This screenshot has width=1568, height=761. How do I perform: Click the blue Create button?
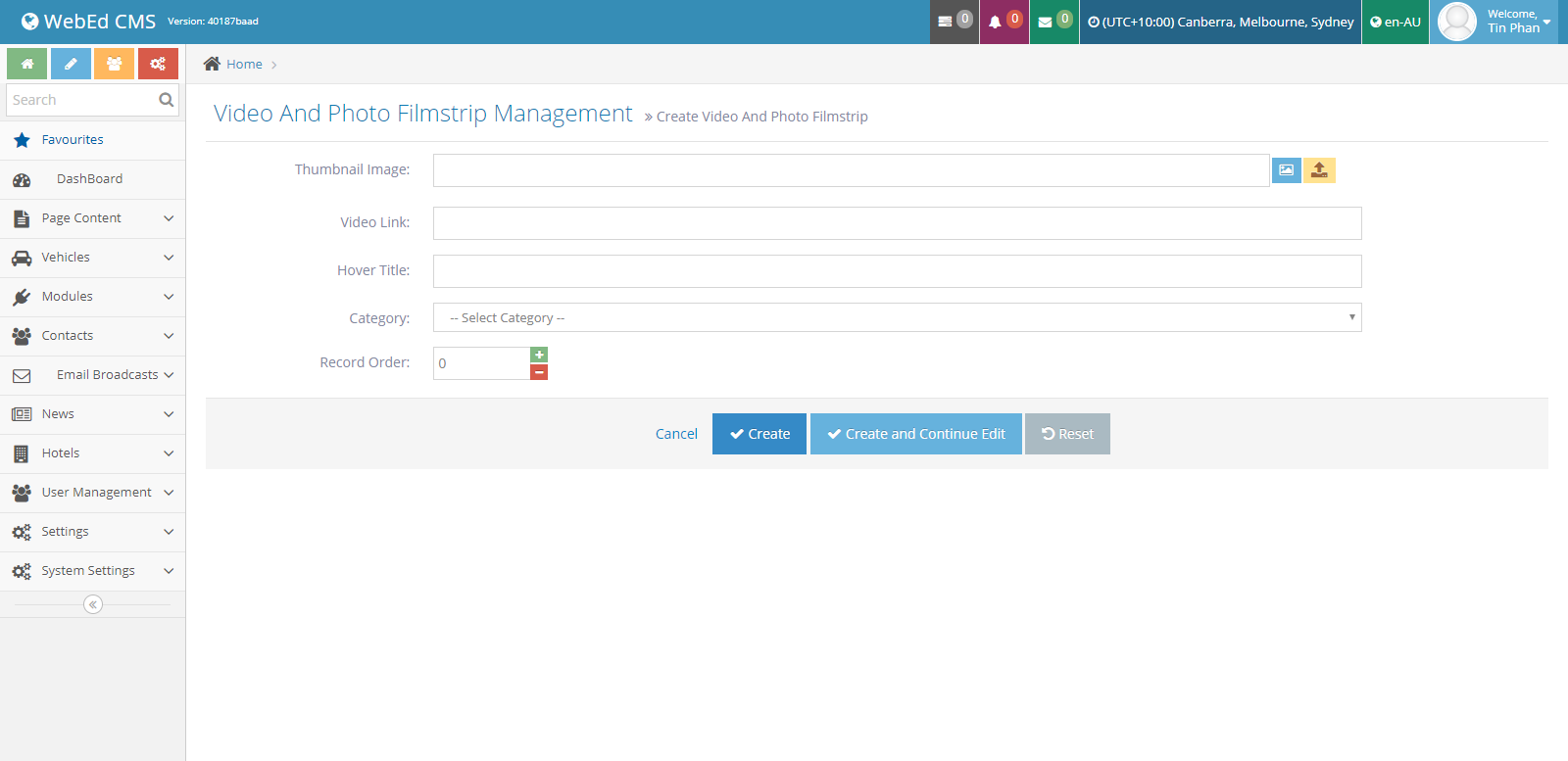pyautogui.click(x=759, y=434)
